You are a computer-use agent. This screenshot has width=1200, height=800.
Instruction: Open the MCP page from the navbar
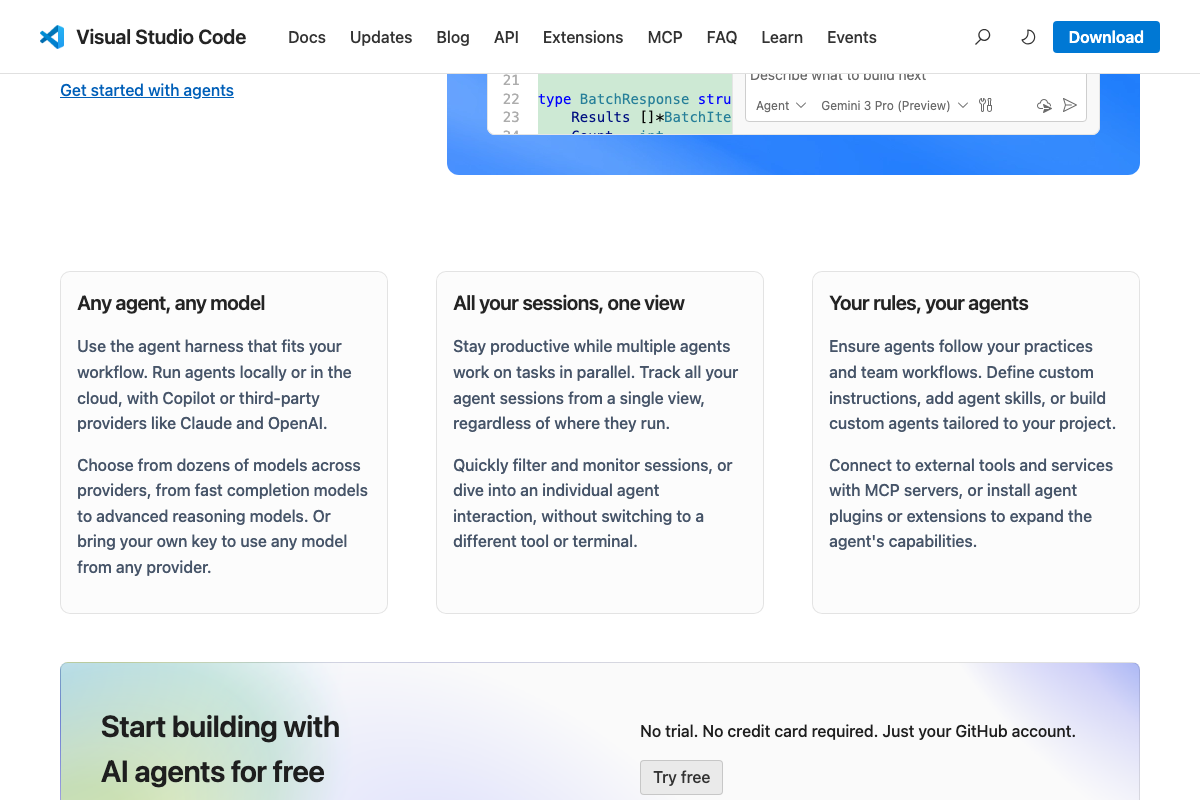(664, 37)
